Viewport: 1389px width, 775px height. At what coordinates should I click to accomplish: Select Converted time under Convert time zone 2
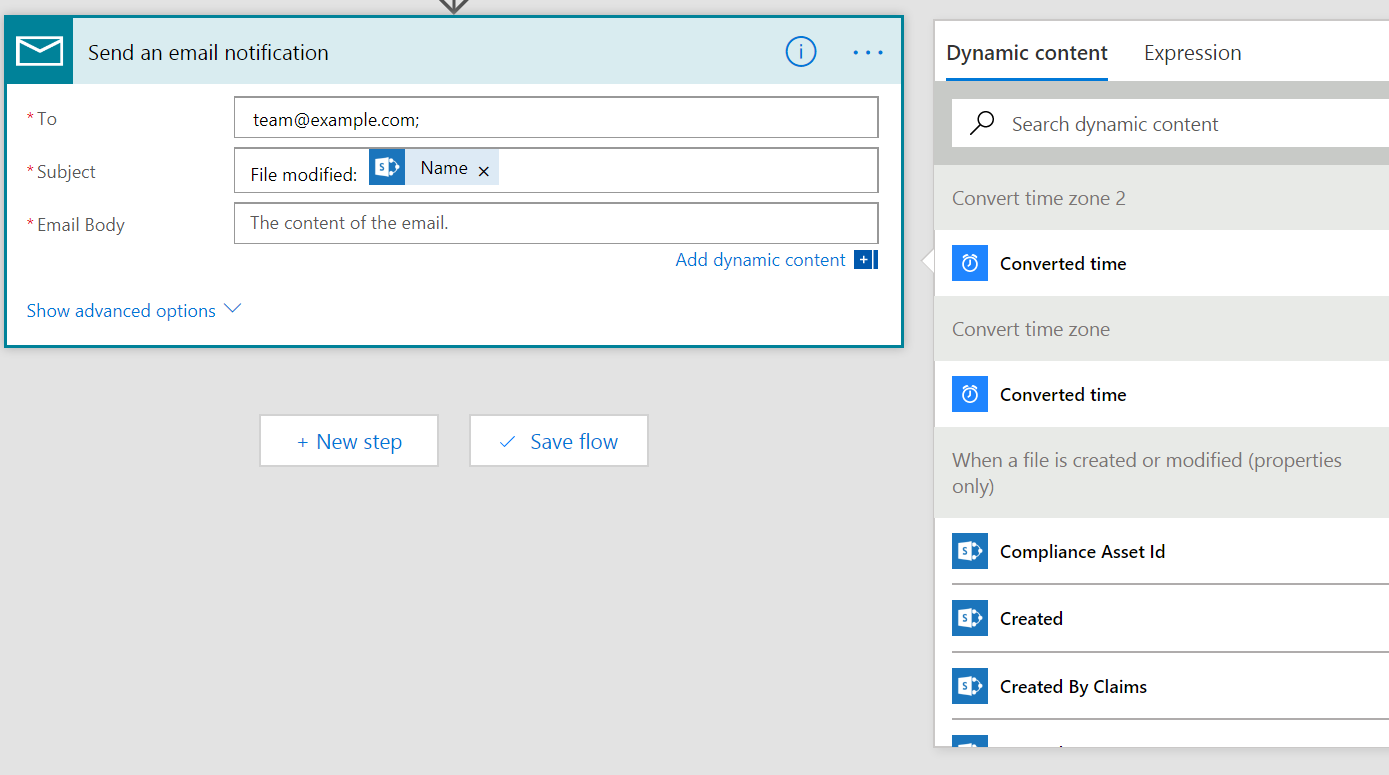tap(1063, 264)
